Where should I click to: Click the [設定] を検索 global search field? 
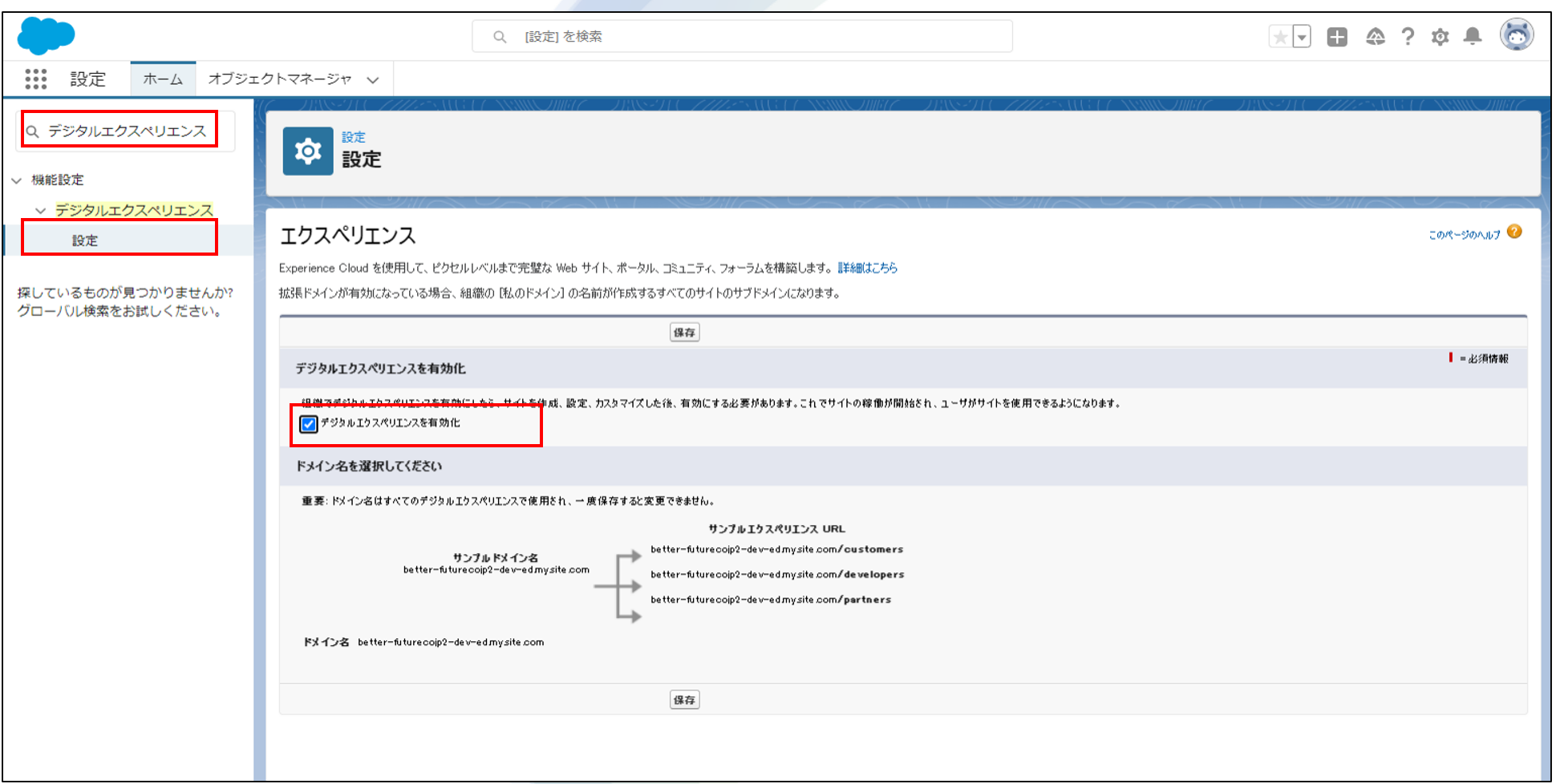[742, 37]
